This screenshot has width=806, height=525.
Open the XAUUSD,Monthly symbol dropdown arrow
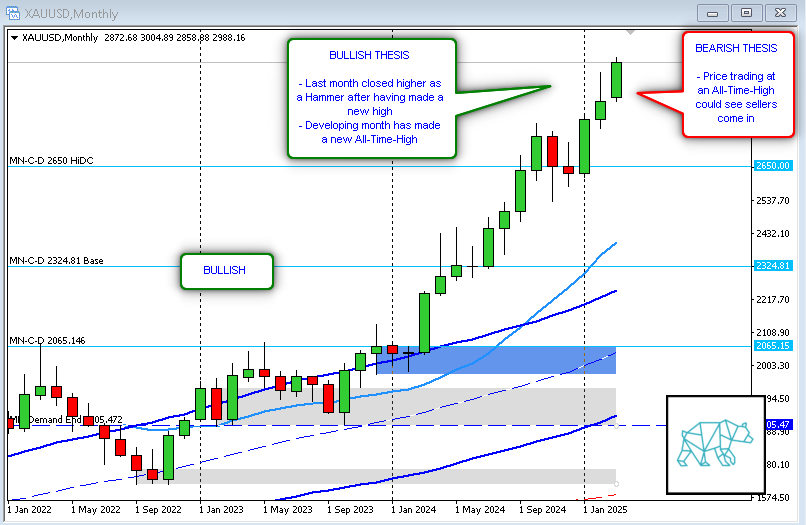14,37
